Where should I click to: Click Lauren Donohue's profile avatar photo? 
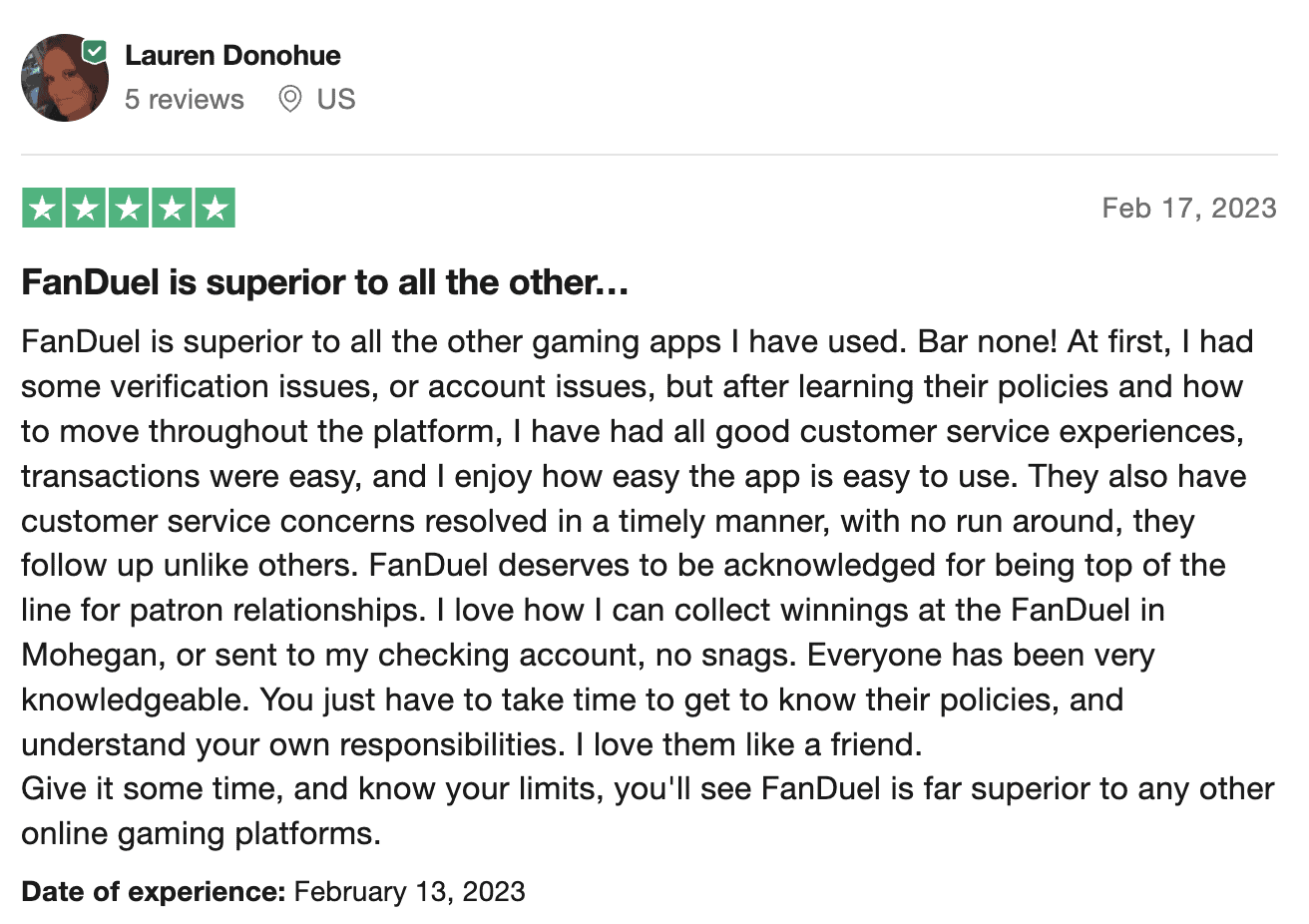65,78
